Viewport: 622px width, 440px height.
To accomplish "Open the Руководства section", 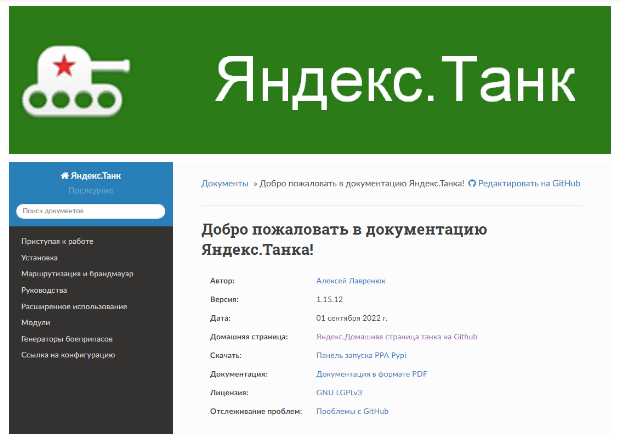I will click(x=44, y=290).
